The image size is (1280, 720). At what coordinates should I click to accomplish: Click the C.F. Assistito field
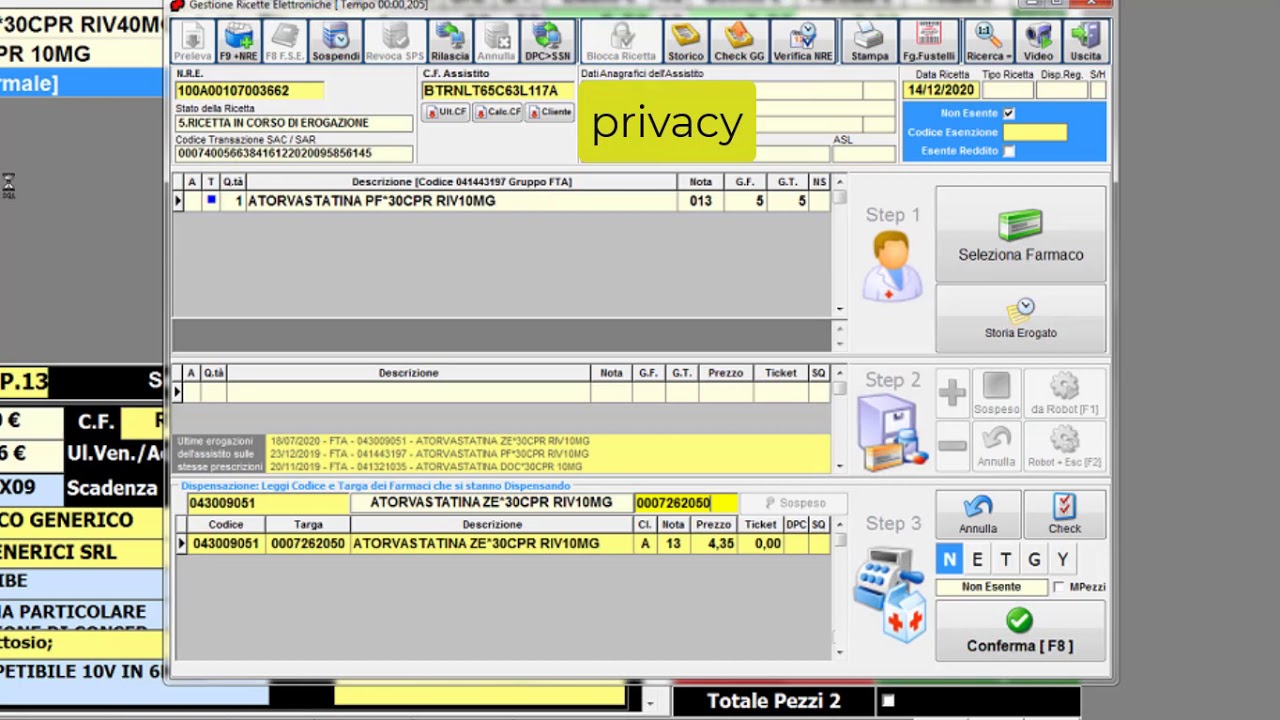click(498, 91)
